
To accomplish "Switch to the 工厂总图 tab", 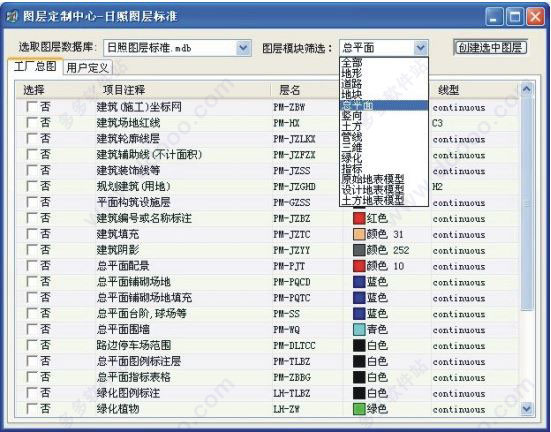I will pyautogui.click(x=35, y=66).
